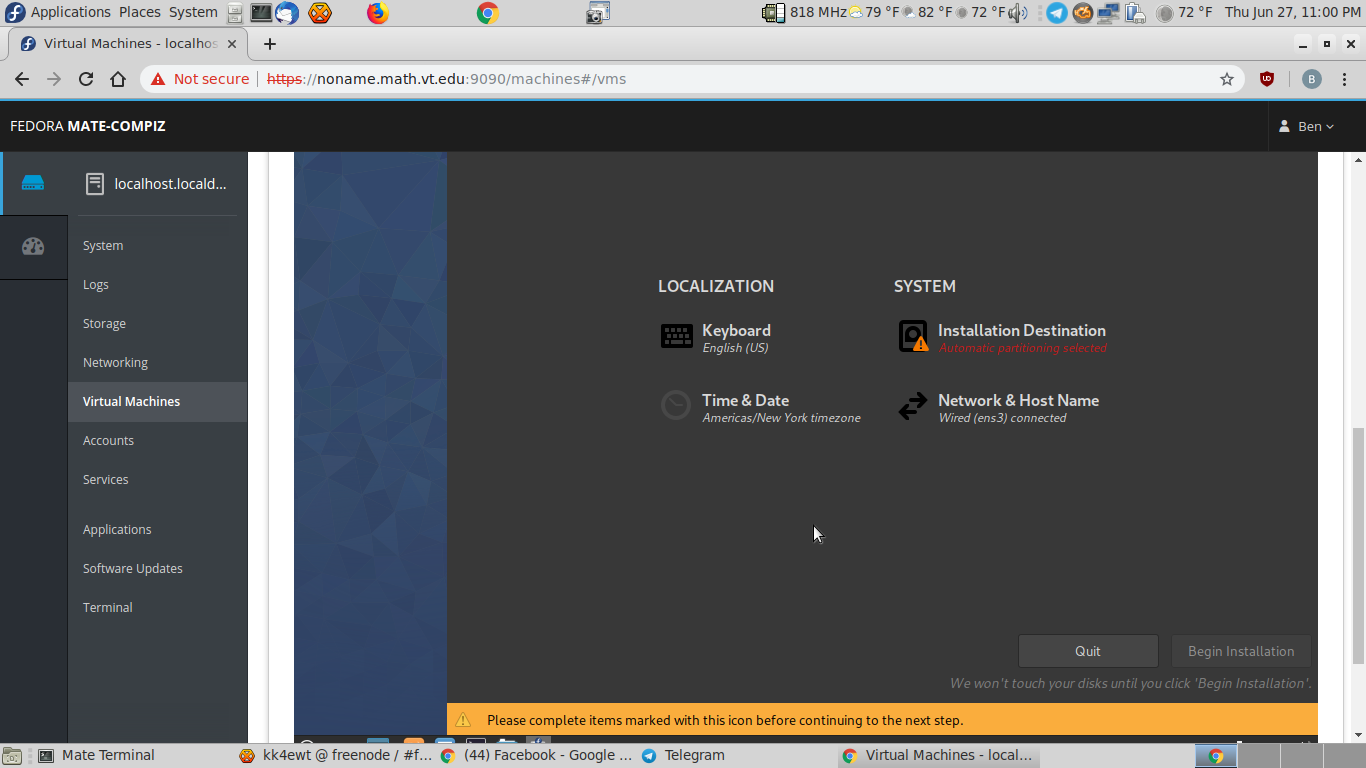The image size is (1366, 768).
Task: Click the Installation Destination disk icon
Action: [x=913, y=336]
